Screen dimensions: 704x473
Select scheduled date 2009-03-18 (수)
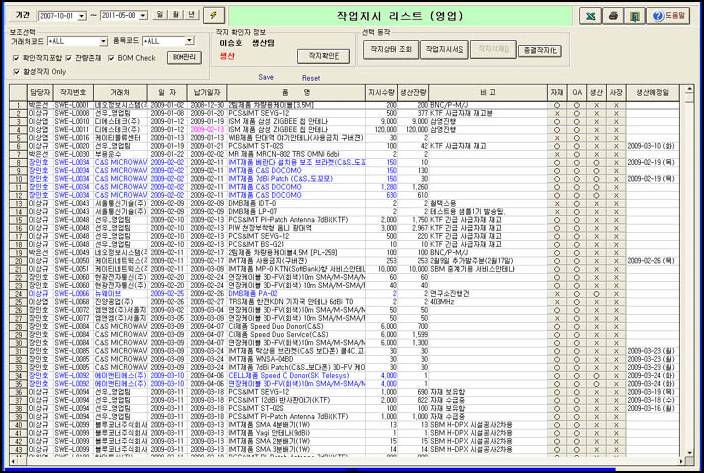click(x=652, y=400)
